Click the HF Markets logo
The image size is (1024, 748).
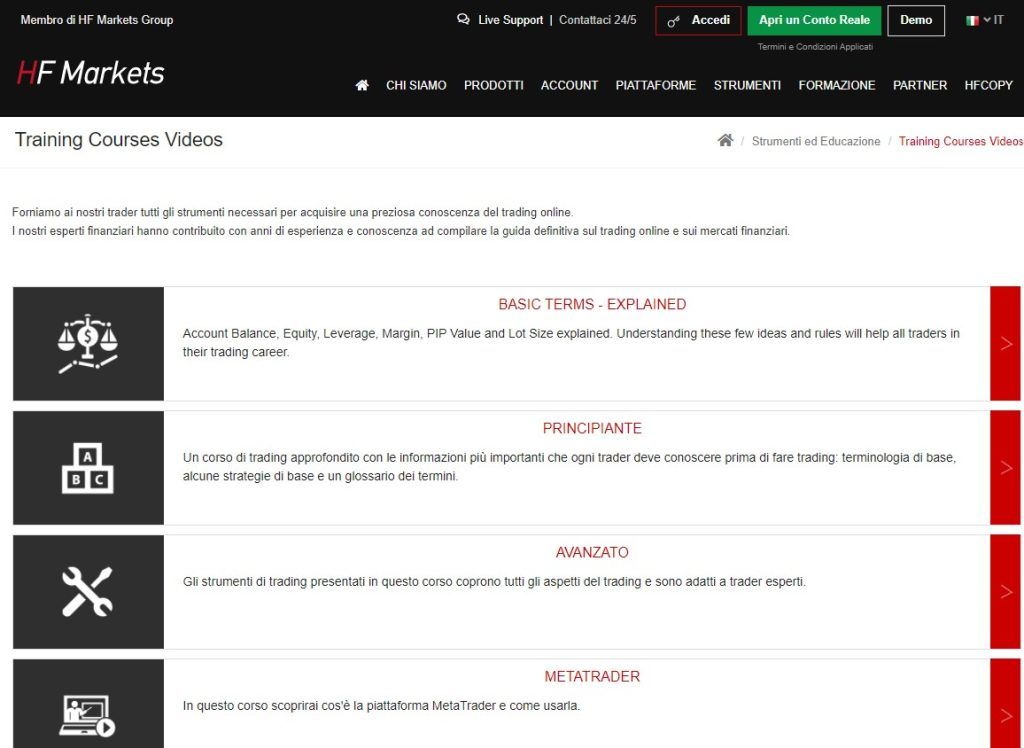click(91, 73)
